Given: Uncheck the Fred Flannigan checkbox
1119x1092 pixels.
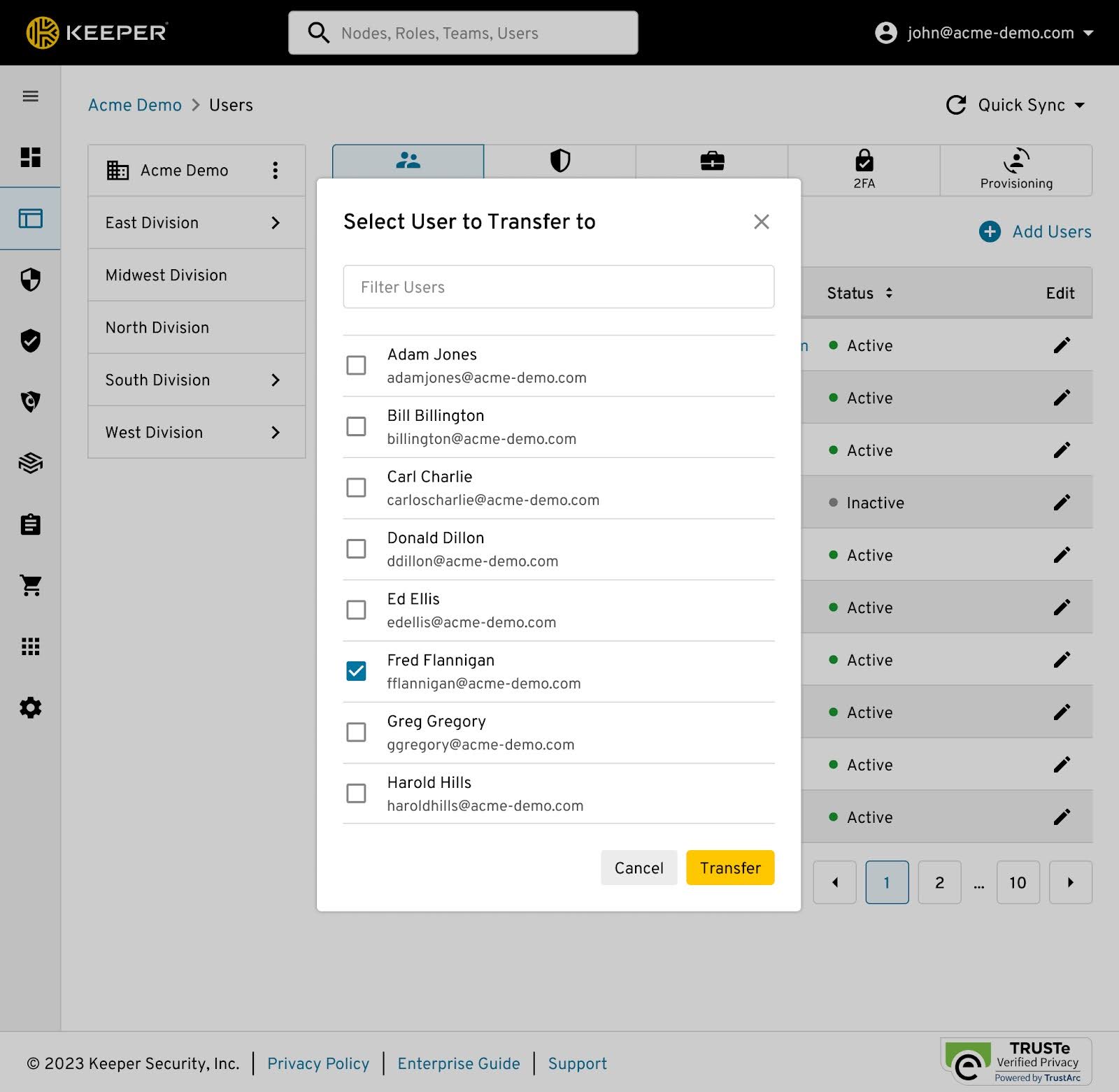Looking at the screenshot, I should [x=356, y=671].
